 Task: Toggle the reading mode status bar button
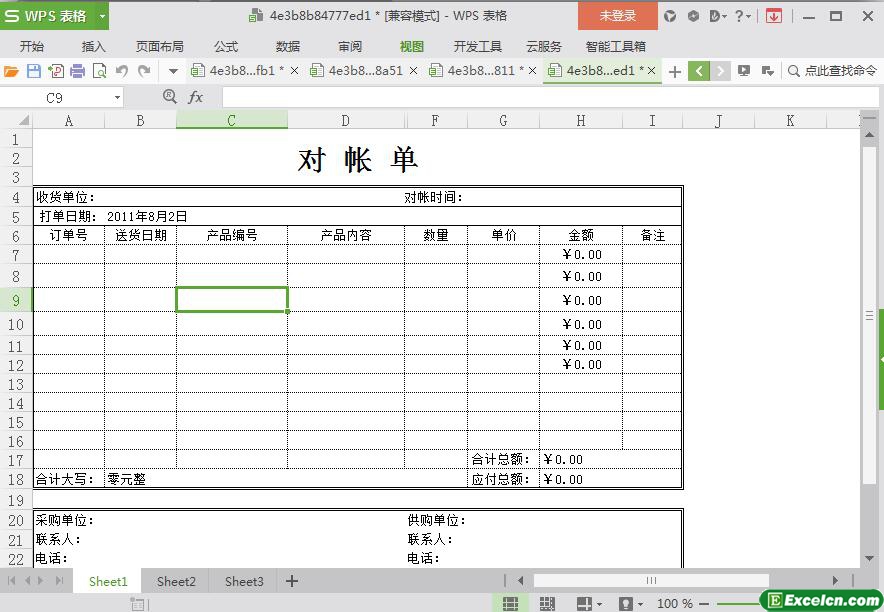(585, 604)
